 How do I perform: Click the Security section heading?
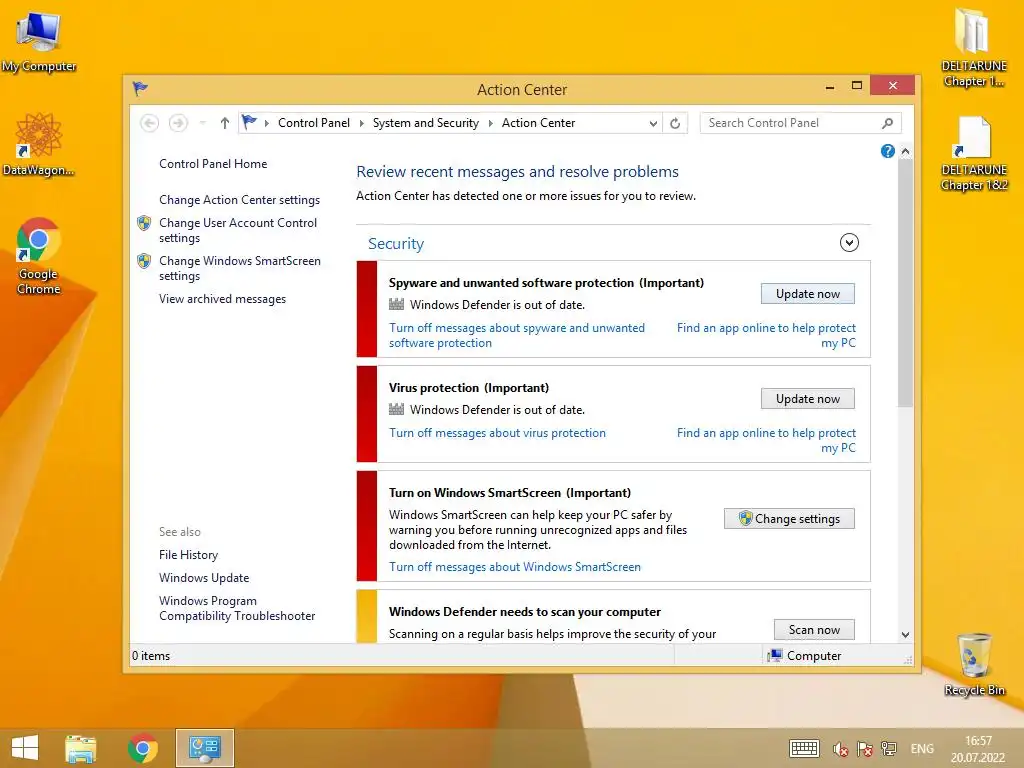pos(396,244)
